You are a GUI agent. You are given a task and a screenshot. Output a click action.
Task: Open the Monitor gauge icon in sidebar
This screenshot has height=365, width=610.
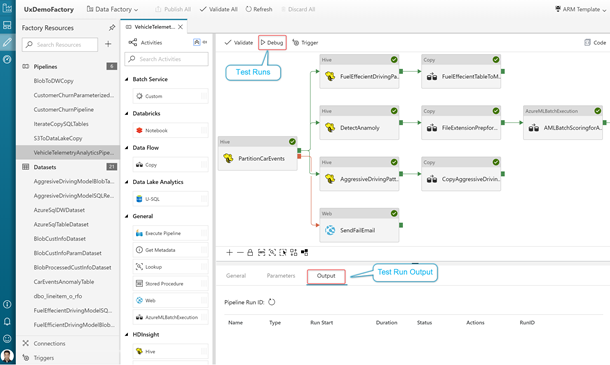pos(7,59)
